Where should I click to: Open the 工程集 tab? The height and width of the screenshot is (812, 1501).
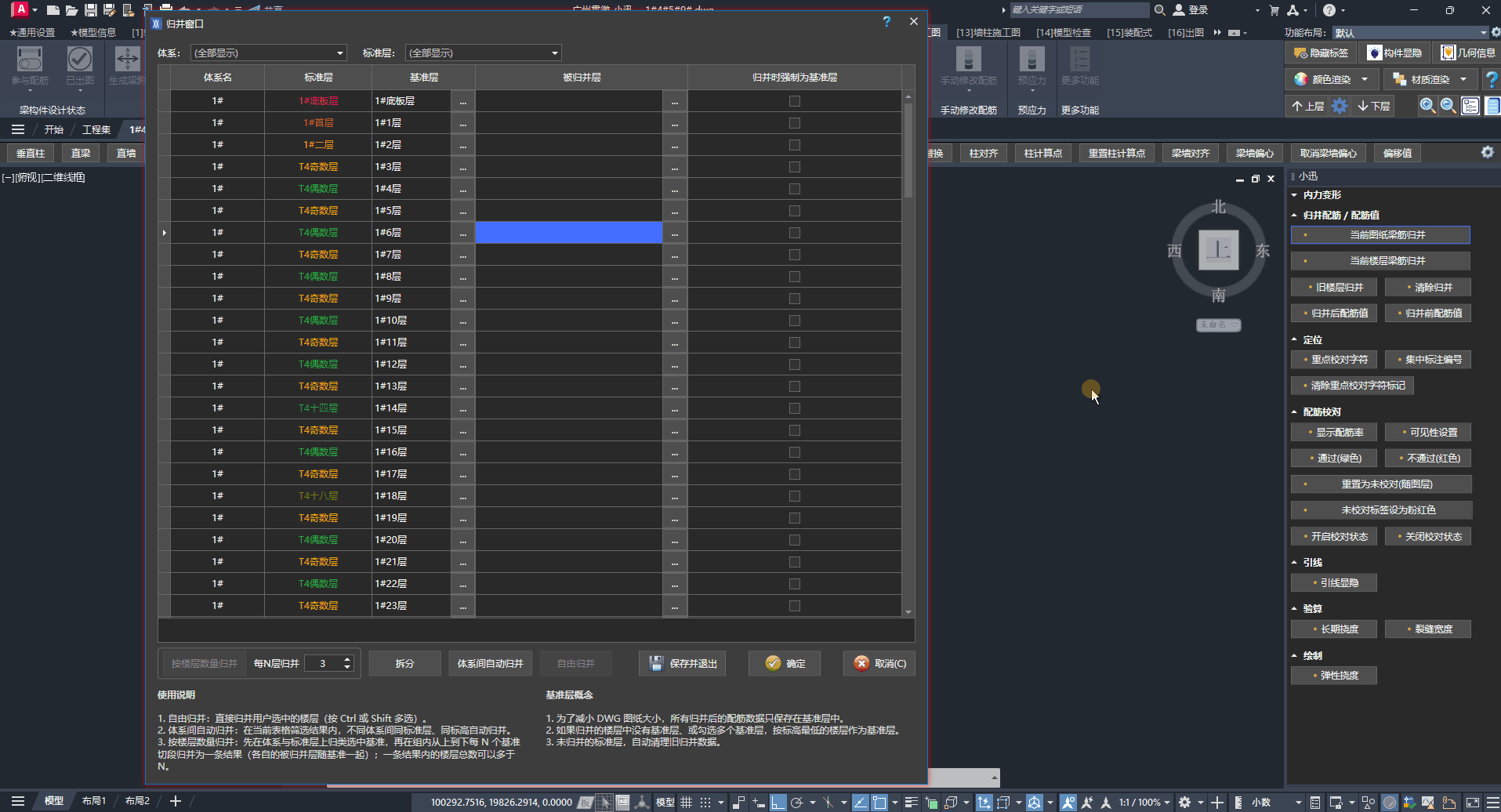click(96, 129)
